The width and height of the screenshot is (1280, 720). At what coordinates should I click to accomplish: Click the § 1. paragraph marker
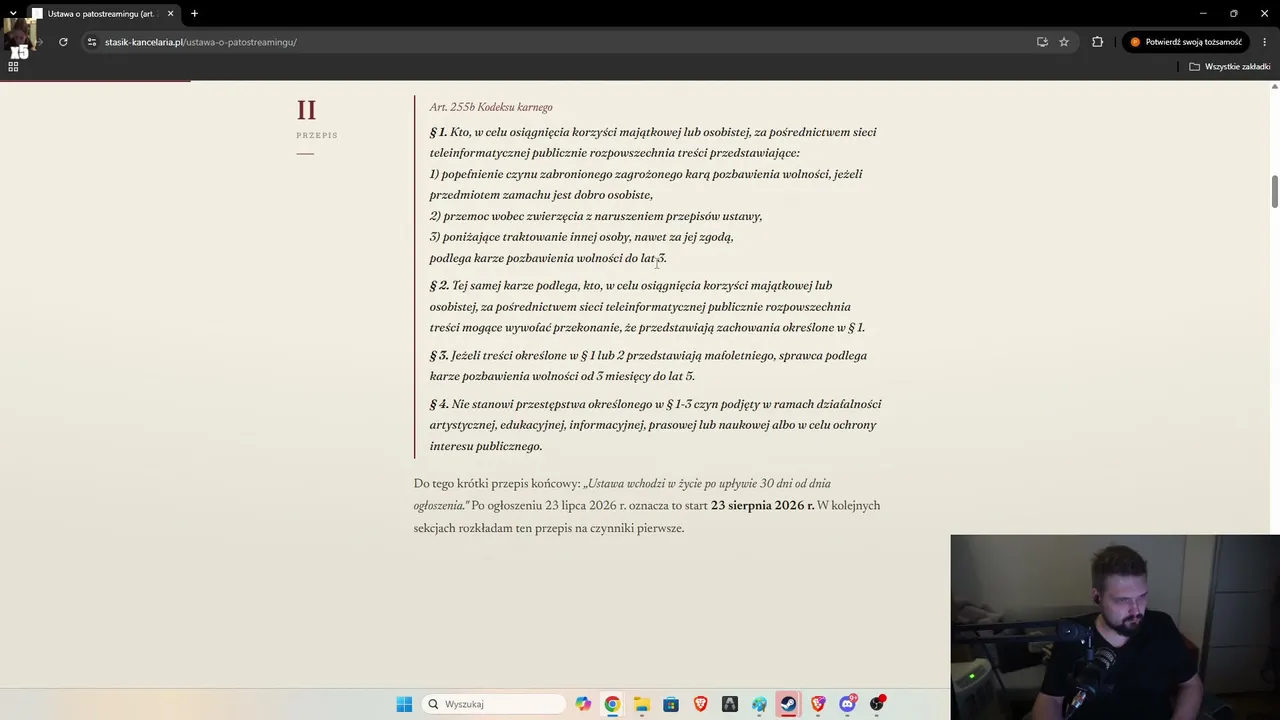tap(438, 132)
